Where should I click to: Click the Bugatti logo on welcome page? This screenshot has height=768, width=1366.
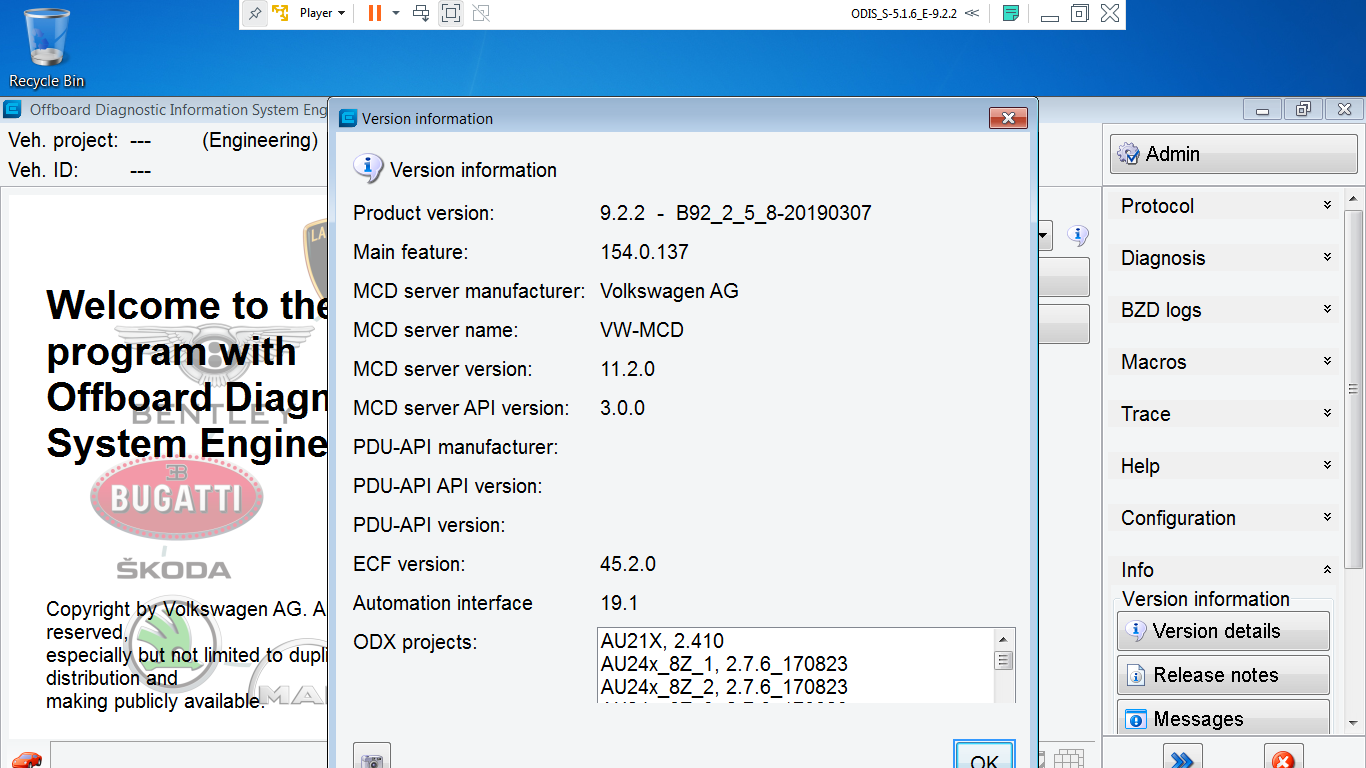[x=177, y=497]
